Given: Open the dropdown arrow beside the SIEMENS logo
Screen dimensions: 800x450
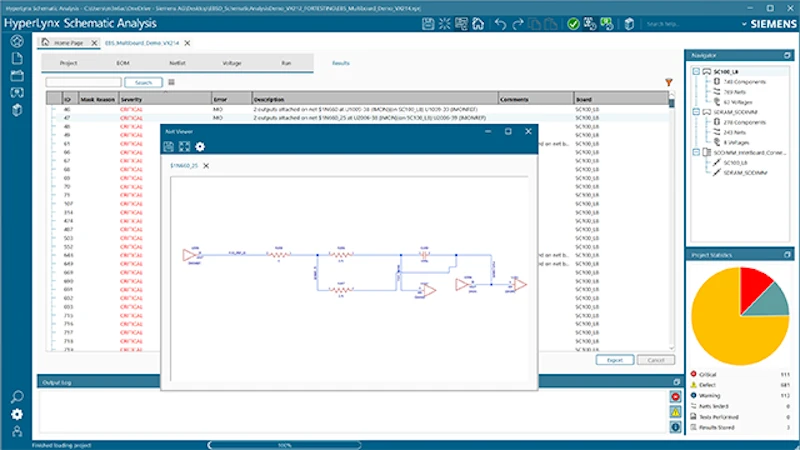Looking at the screenshot, I should (x=744, y=24).
